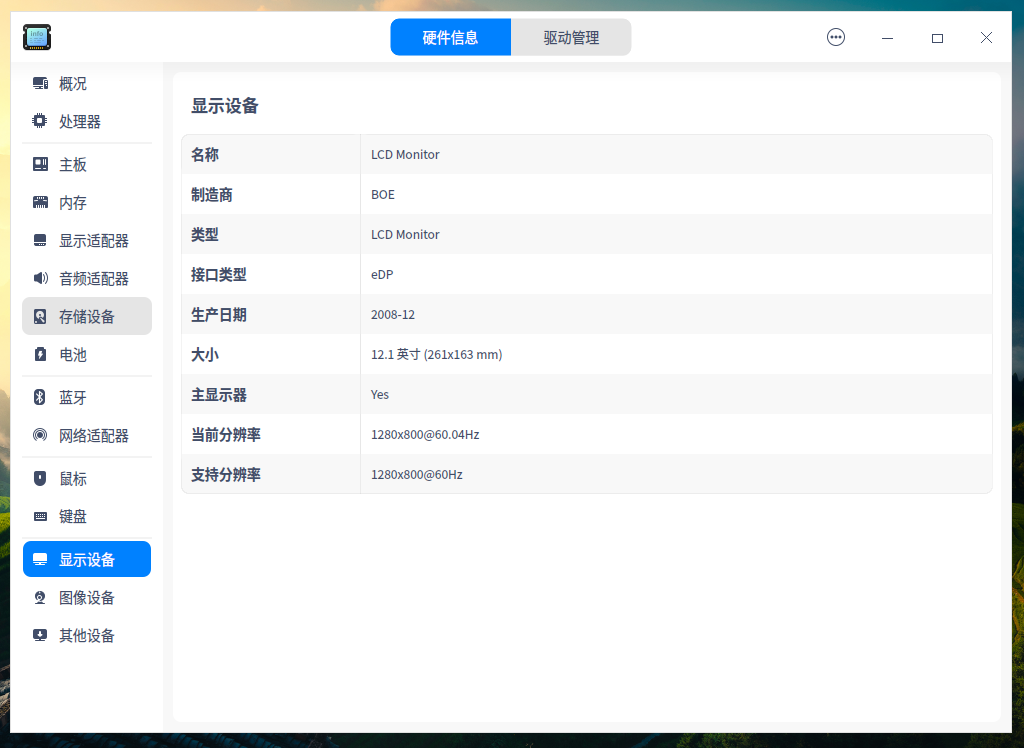Switch to the 驱动管理 tab
This screenshot has width=1024, height=748.
point(571,37)
